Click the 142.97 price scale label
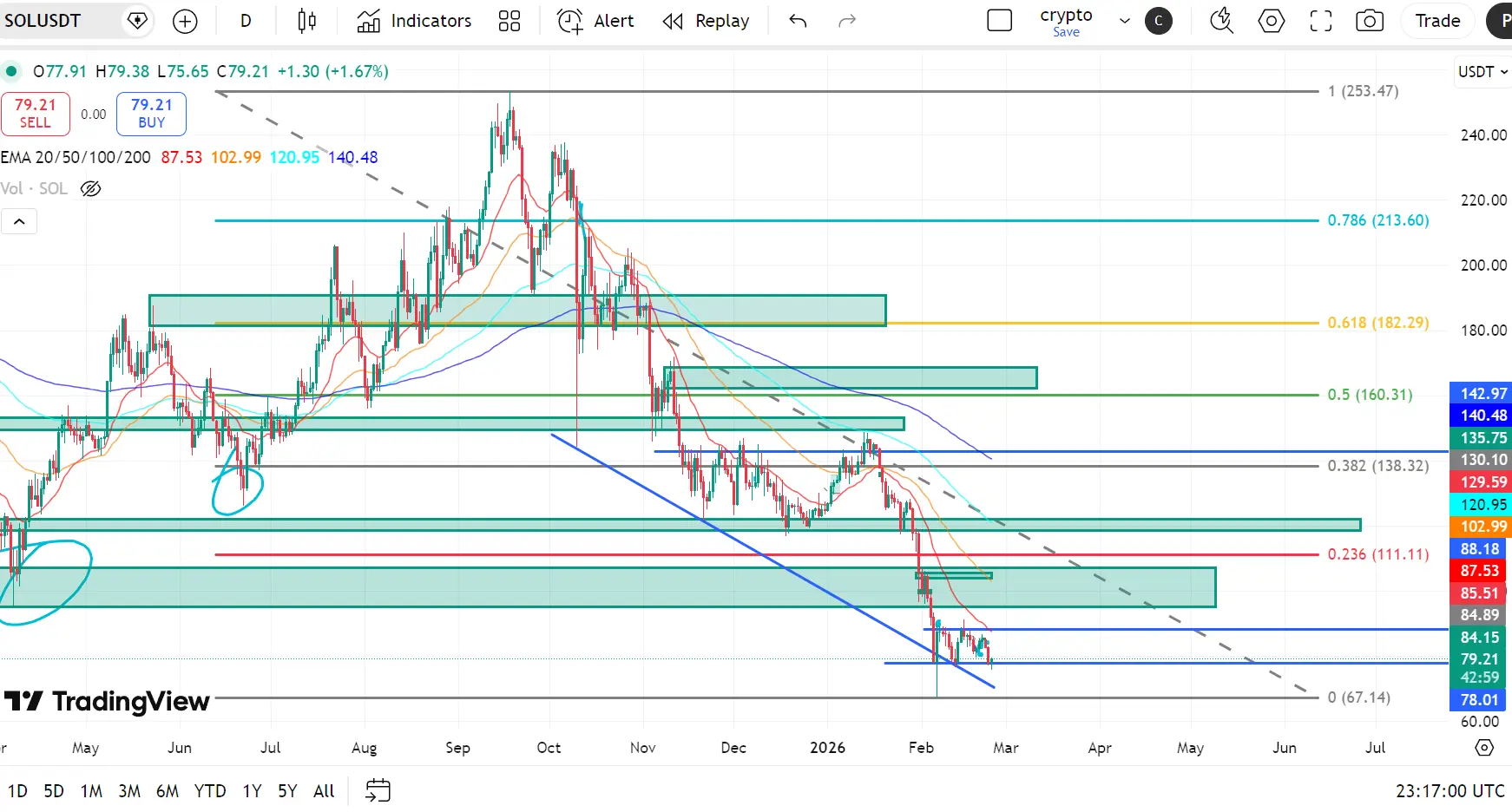The width and height of the screenshot is (1512, 812). [1481, 394]
